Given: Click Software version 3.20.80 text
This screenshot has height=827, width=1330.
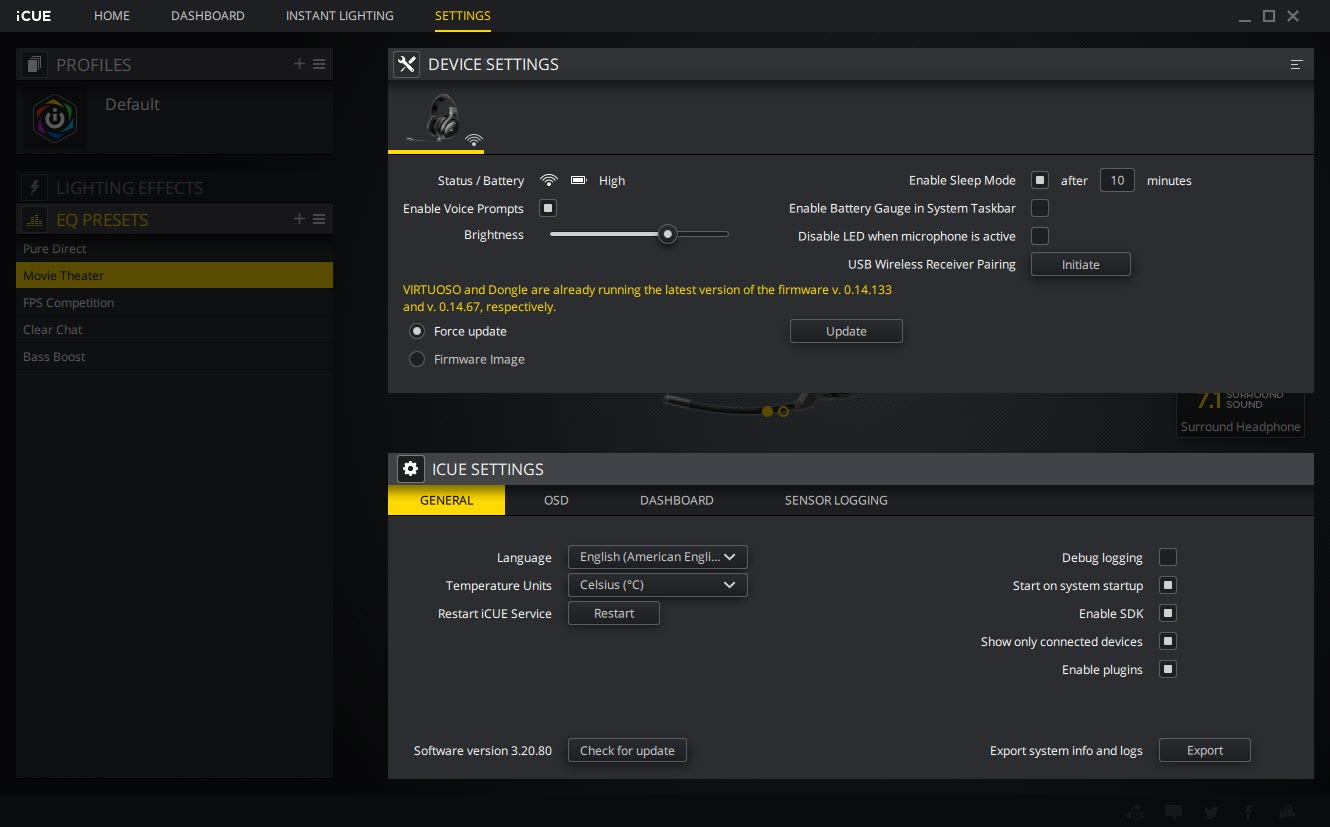Looking at the screenshot, I should click(x=483, y=750).
